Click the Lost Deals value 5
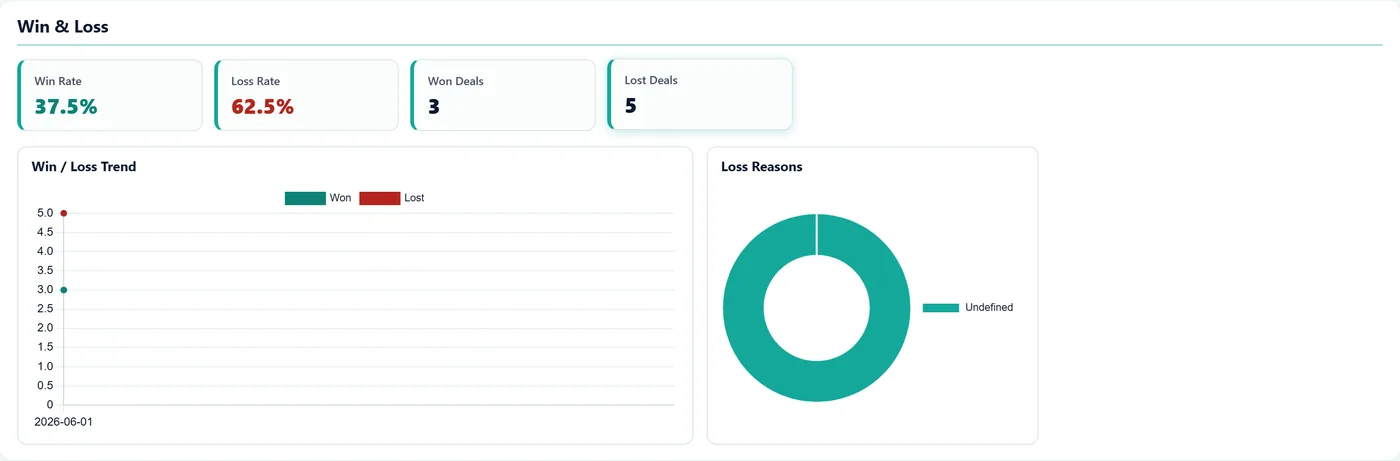1400x461 pixels. click(x=631, y=106)
